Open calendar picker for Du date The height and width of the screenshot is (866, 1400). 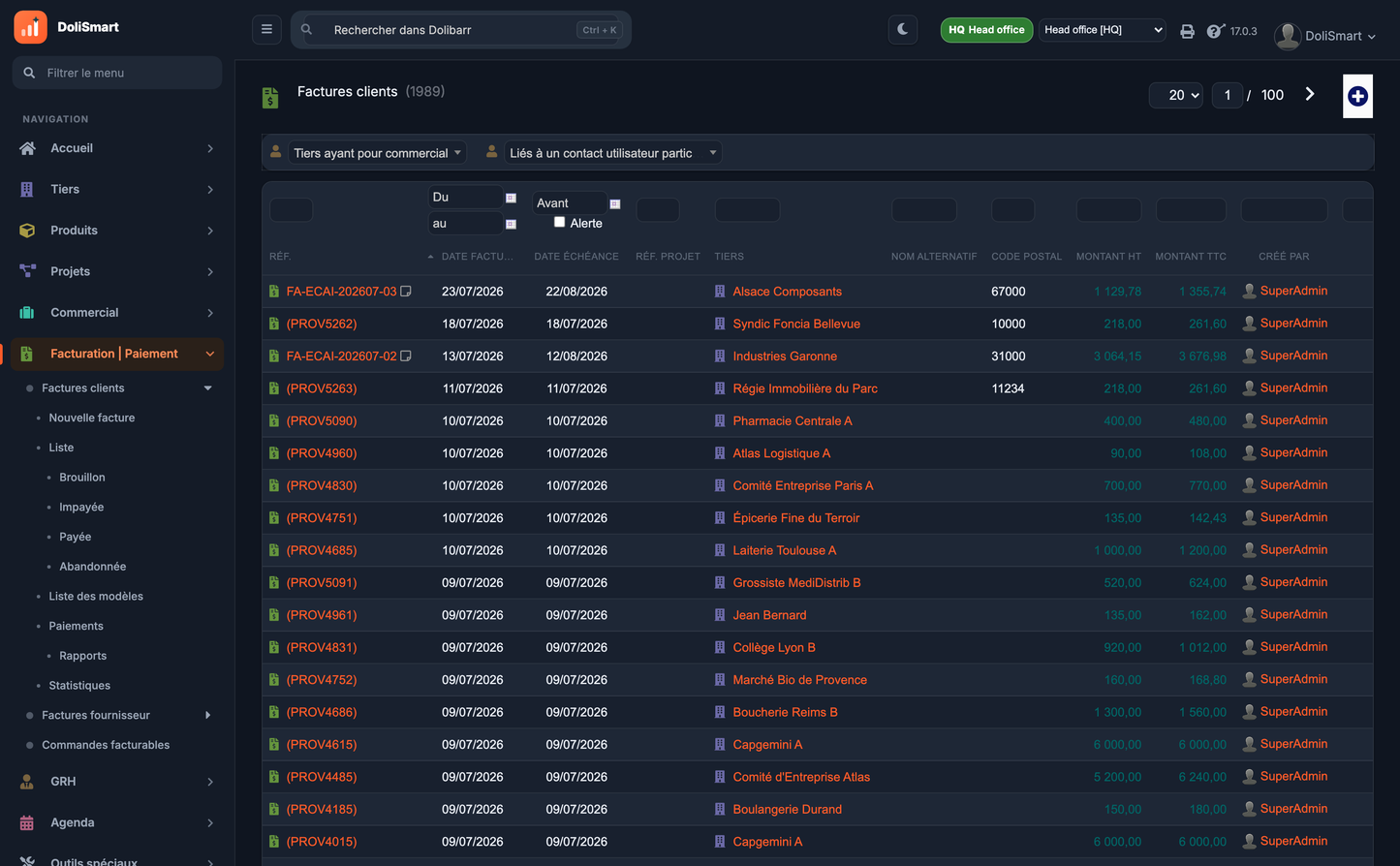coord(511,198)
